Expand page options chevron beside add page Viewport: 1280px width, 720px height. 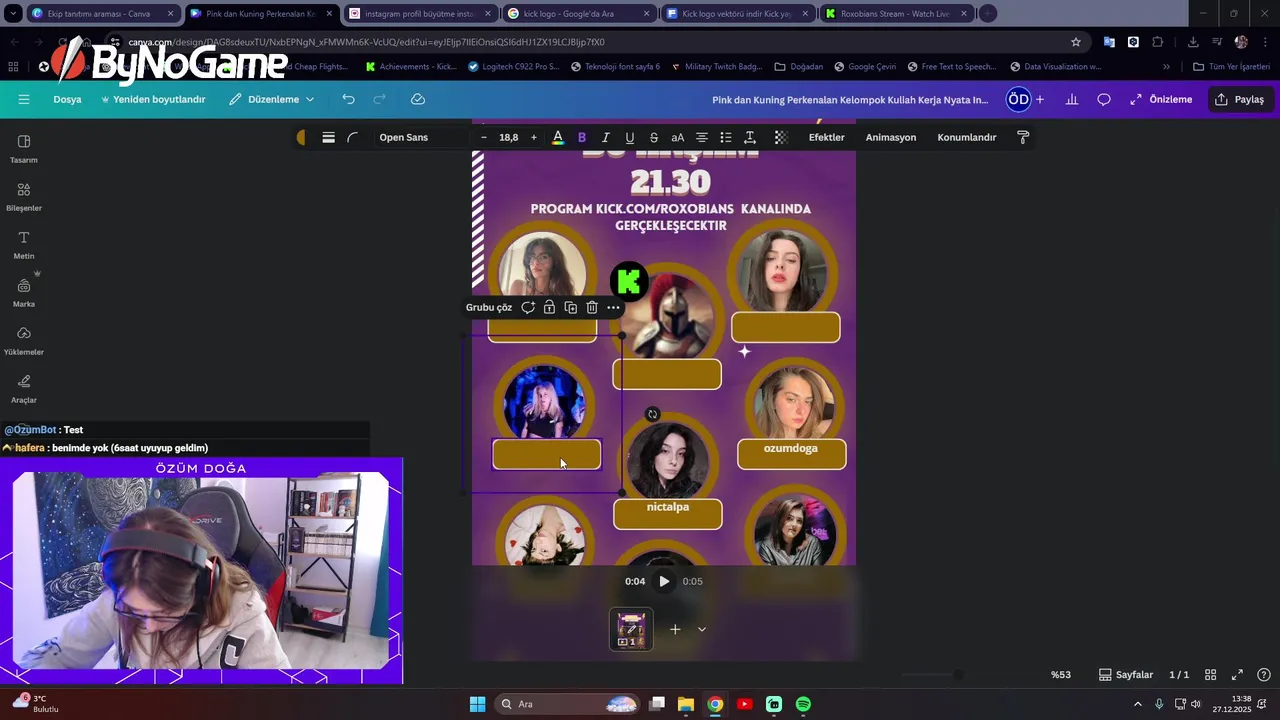coord(702,629)
